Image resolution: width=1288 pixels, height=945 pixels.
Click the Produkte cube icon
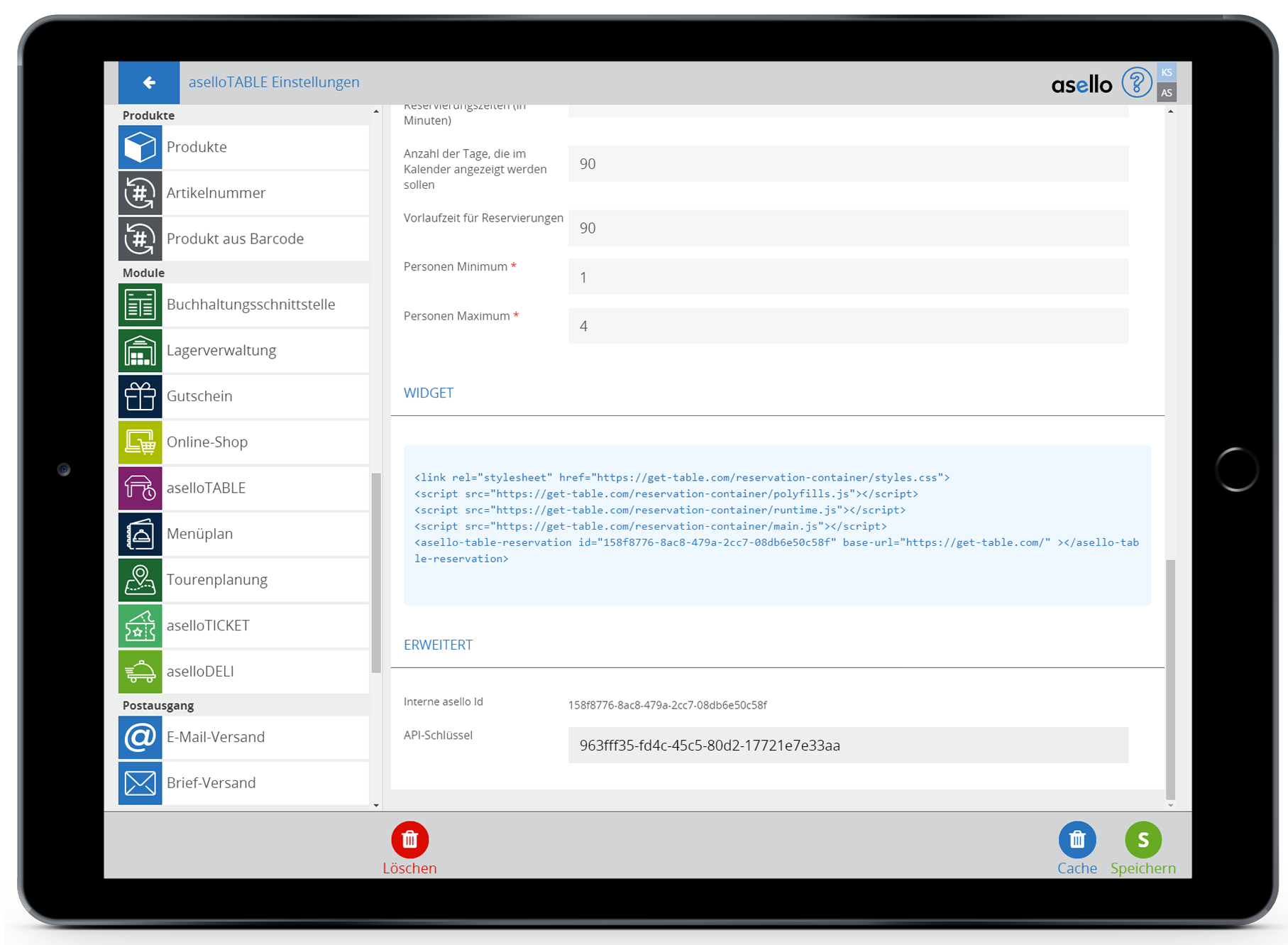pyautogui.click(x=140, y=148)
